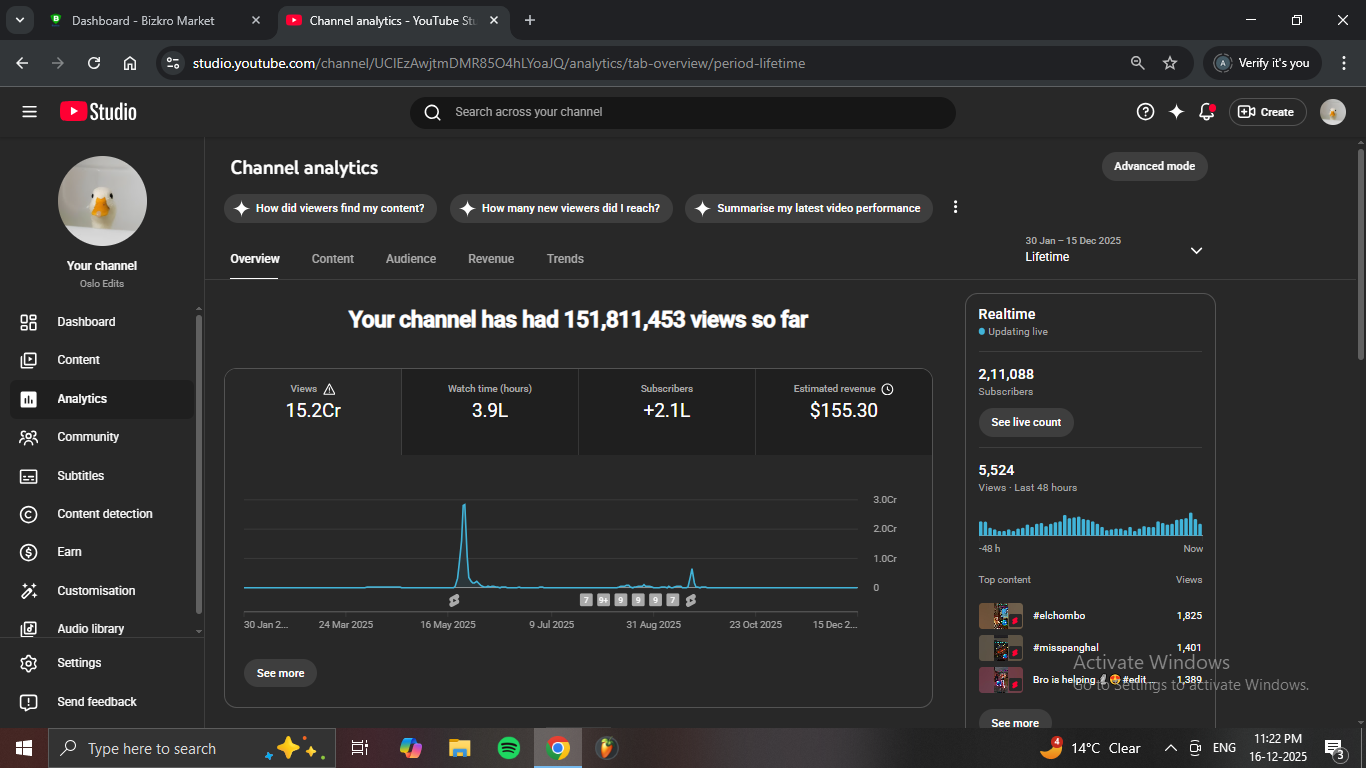Screen dimensions: 1366x768
Task: Switch to the Revenue tab
Action: [x=491, y=259]
